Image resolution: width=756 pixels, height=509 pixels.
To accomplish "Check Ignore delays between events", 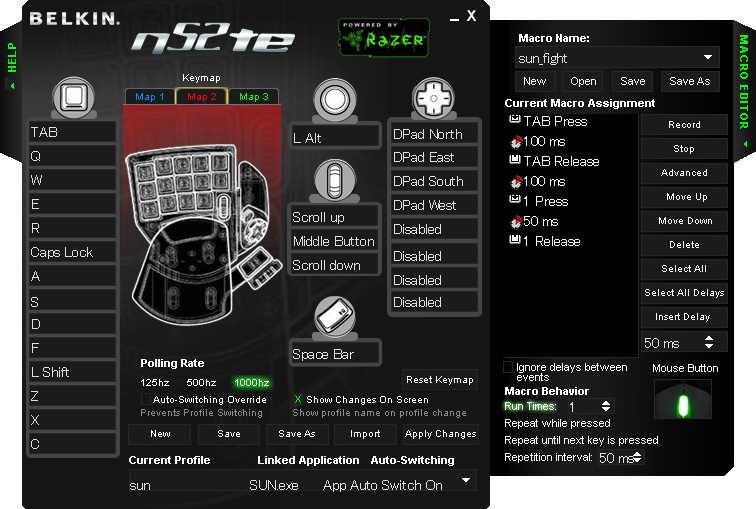I will [x=508, y=367].
